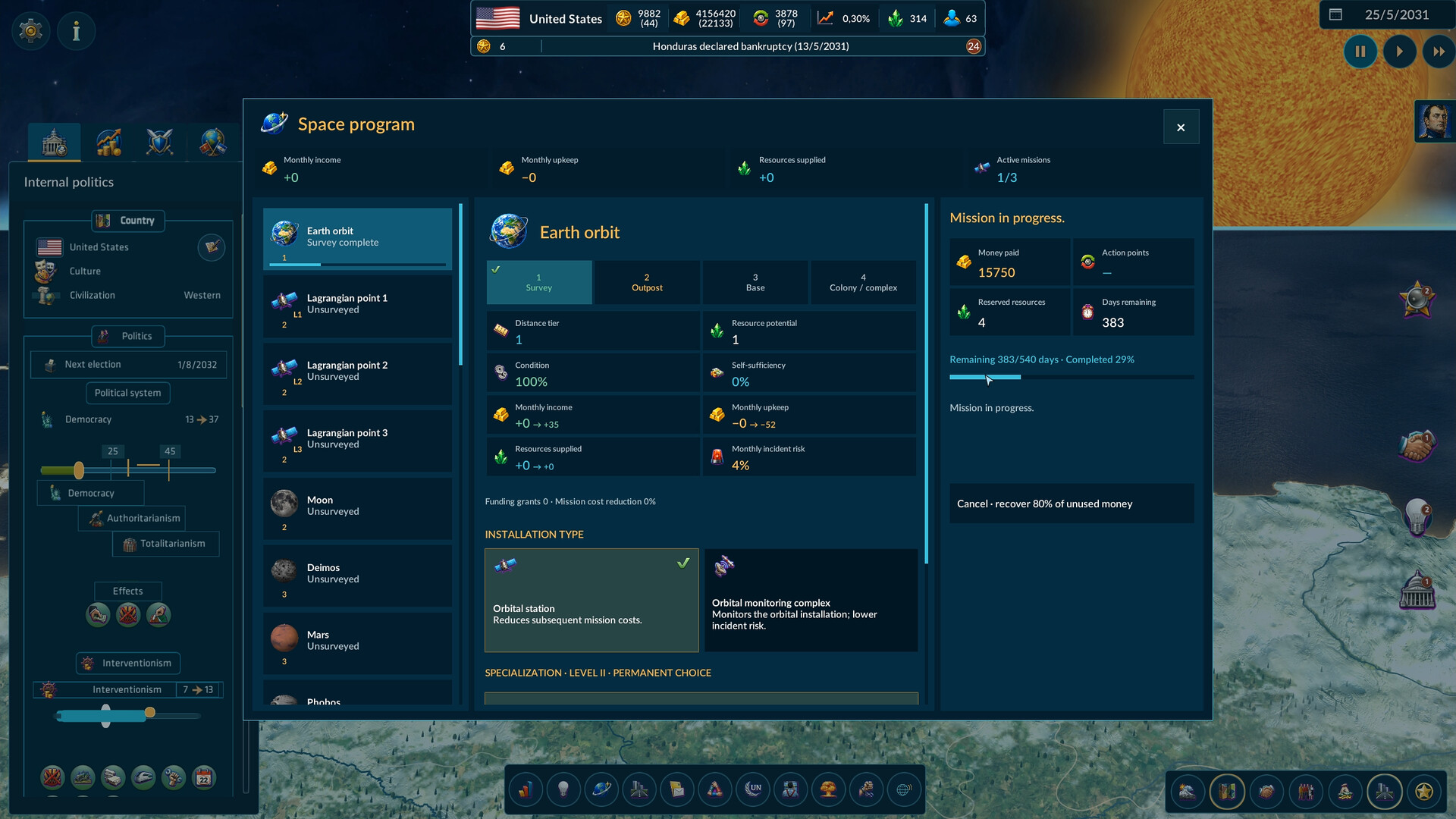Viewport: 1456px width, 819px height.
Task: Open the nuclear mushroom cloud icon in bottom toolbar
Action: coord(829,790)
